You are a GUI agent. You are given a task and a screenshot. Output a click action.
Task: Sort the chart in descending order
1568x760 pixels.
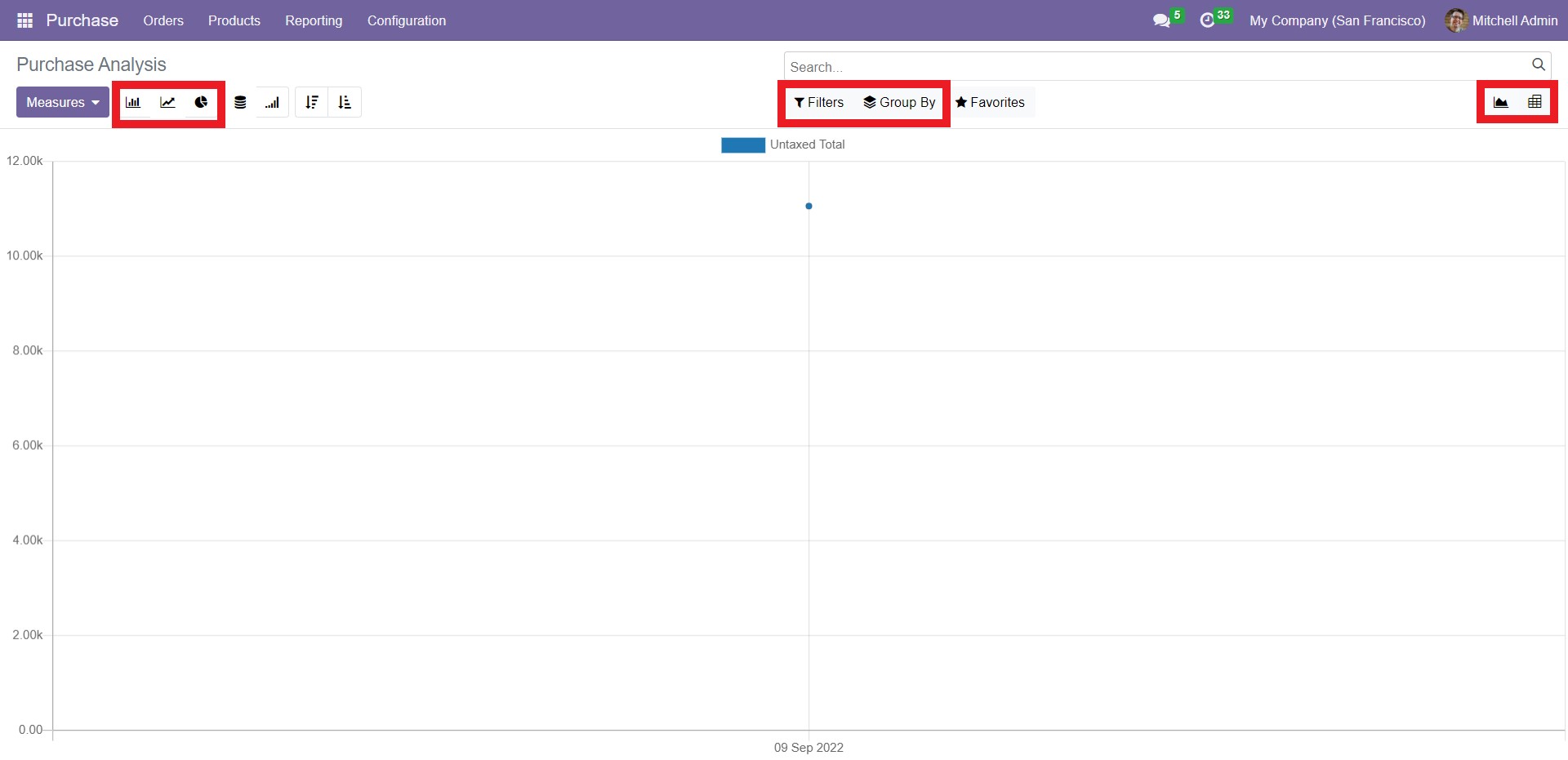312,102
